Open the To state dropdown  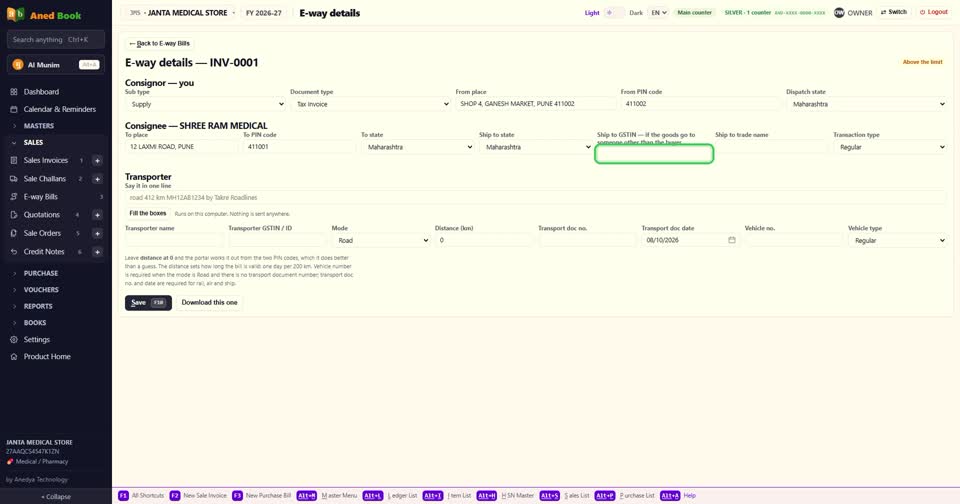[418, 147]
